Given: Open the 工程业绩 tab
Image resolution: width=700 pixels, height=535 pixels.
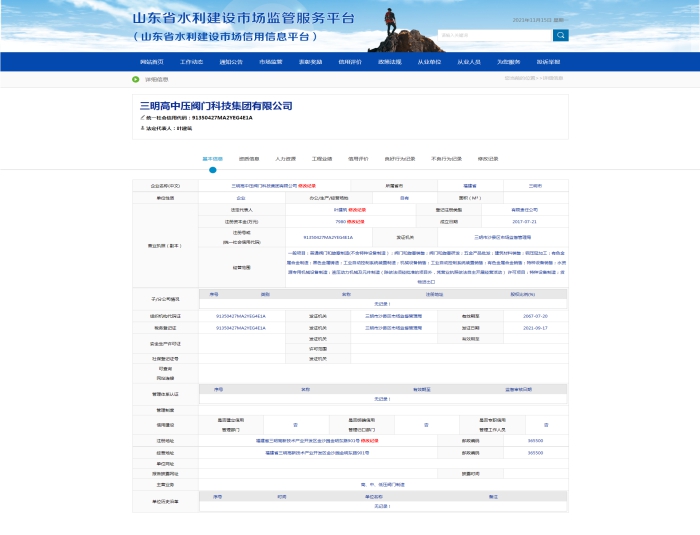Looking at the screenshot, I should point(322,158).
